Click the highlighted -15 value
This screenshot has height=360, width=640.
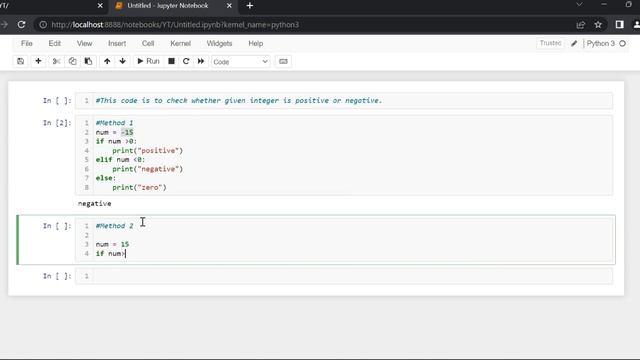pyautogui.click(x=127, y=132)
